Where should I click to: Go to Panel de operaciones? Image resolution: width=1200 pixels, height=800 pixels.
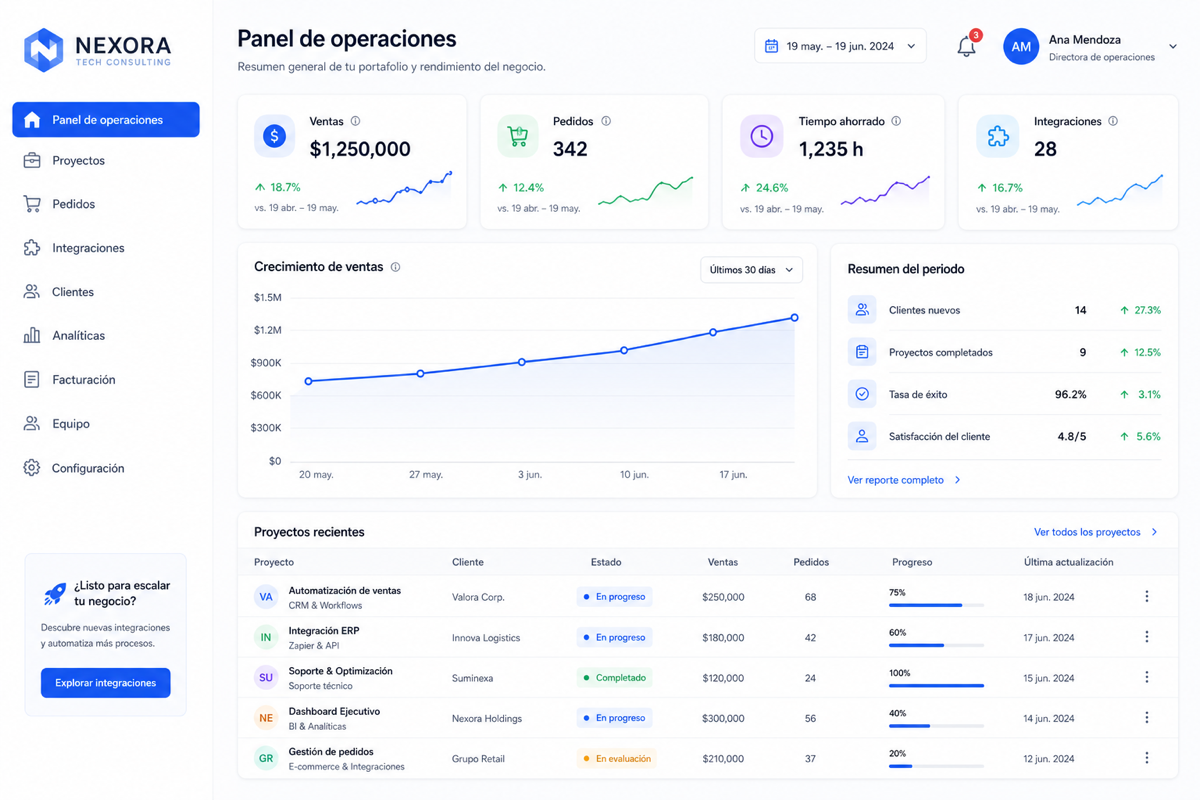(x=106, y=120)
